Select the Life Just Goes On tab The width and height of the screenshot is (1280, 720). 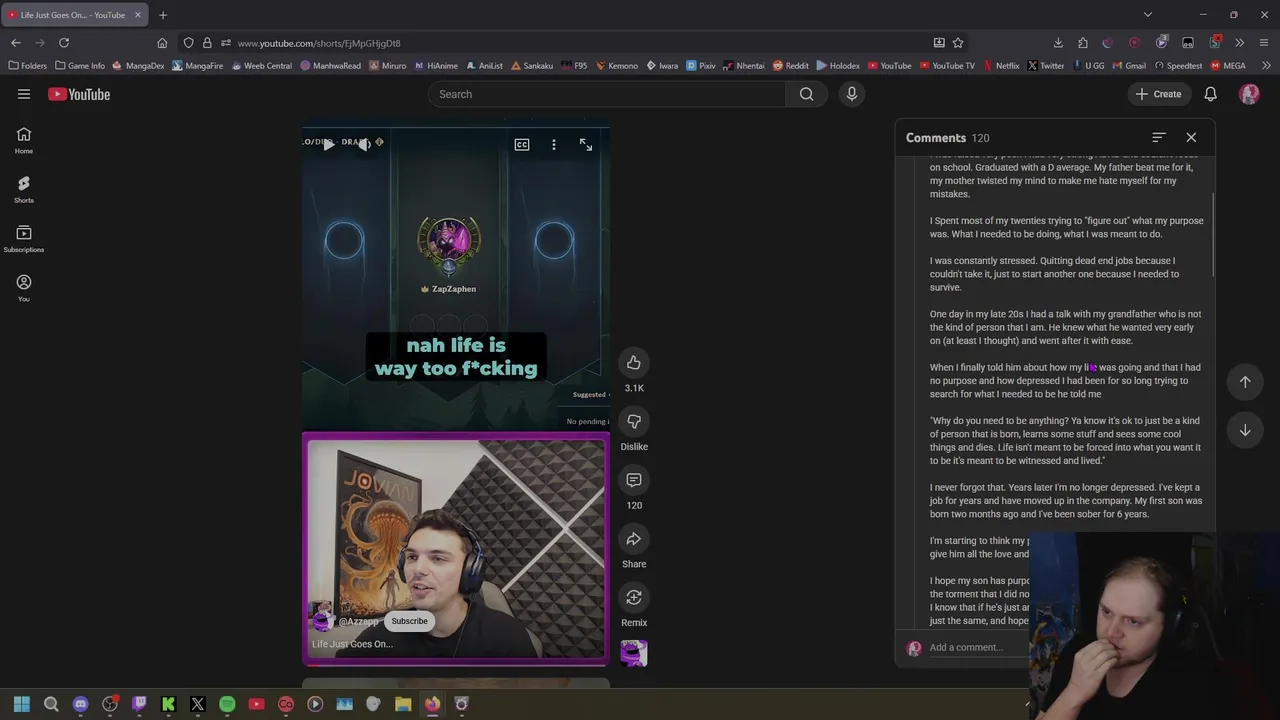click(x=72, y=15)
